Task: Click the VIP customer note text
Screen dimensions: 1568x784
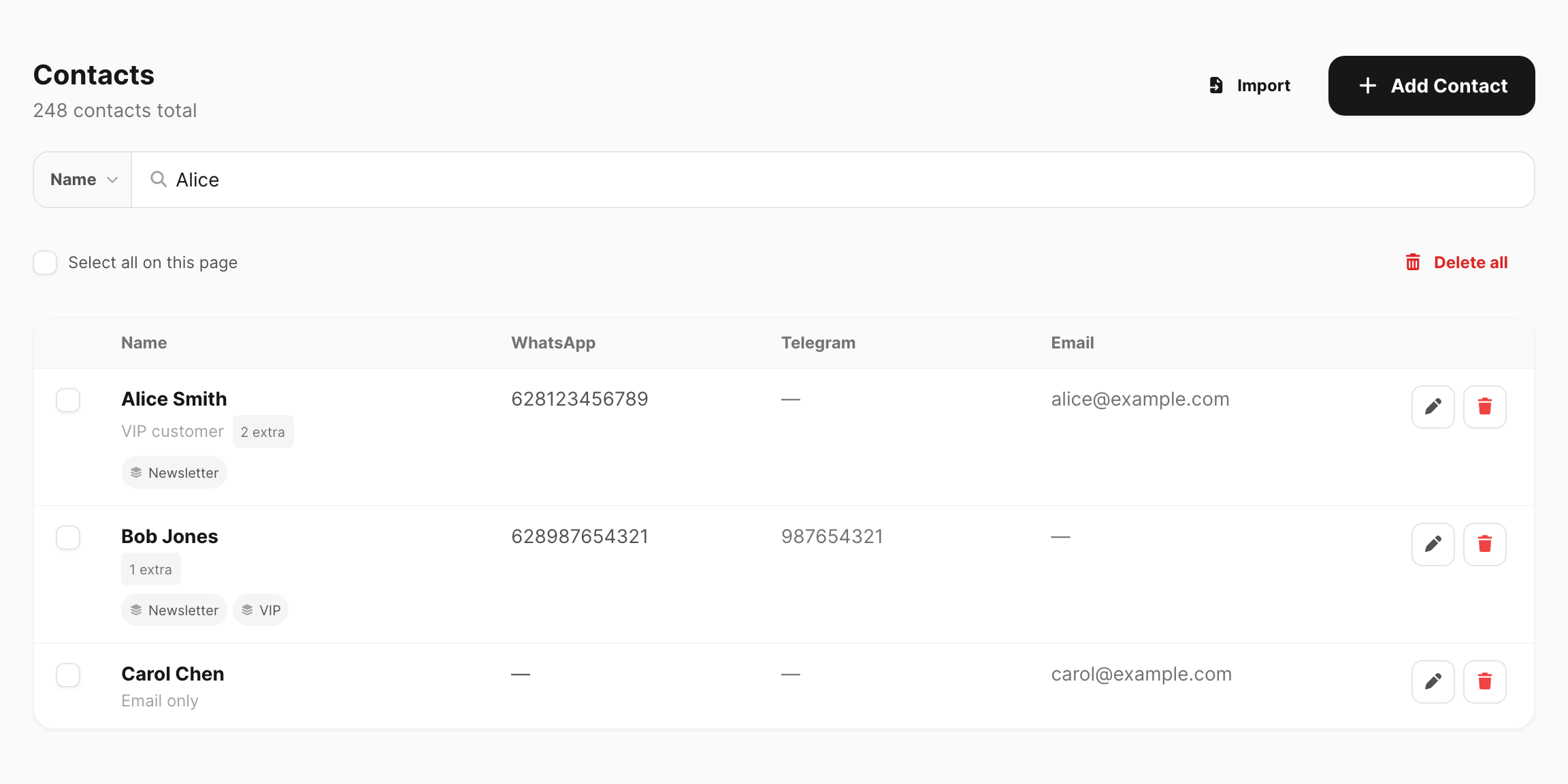Action: [x=173, y=431]
